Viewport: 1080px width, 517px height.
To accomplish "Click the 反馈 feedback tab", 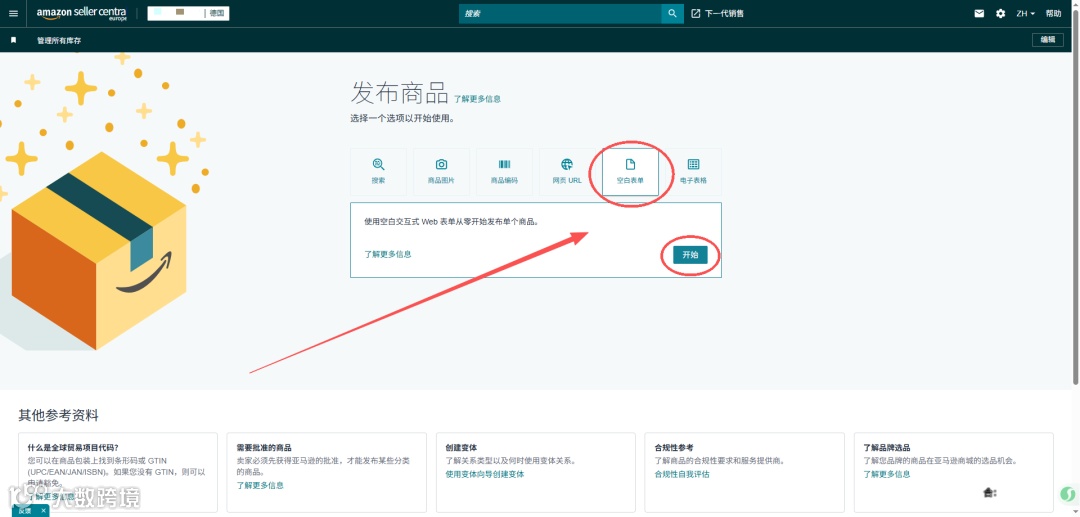I will pos(25,511).
